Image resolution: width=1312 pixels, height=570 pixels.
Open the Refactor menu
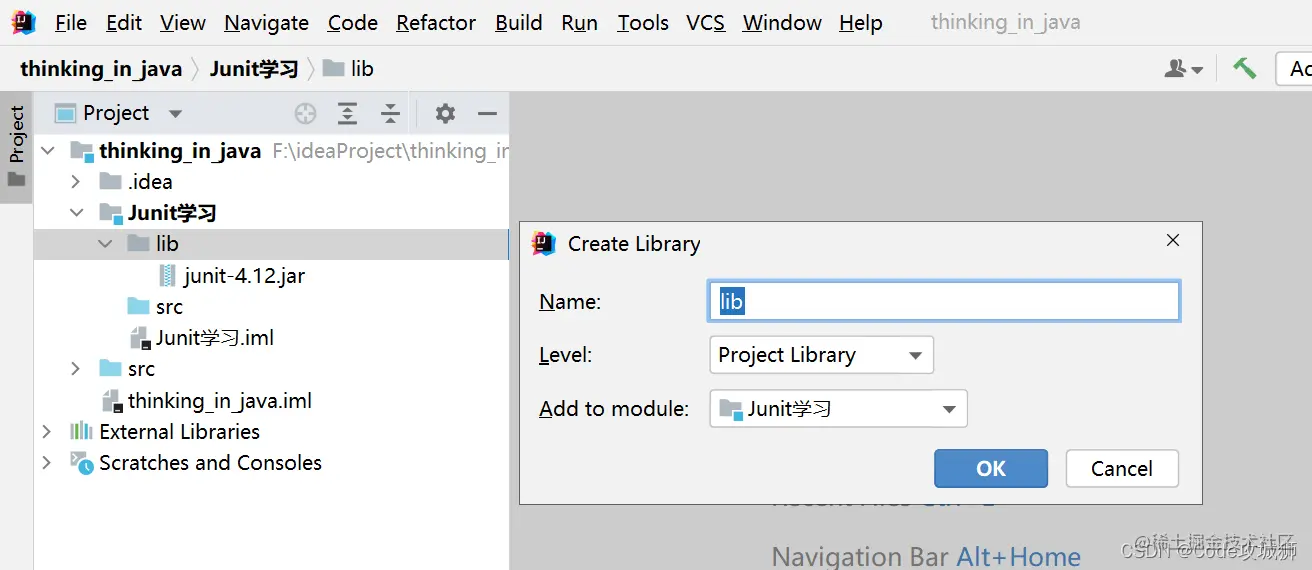pos(436,22)
